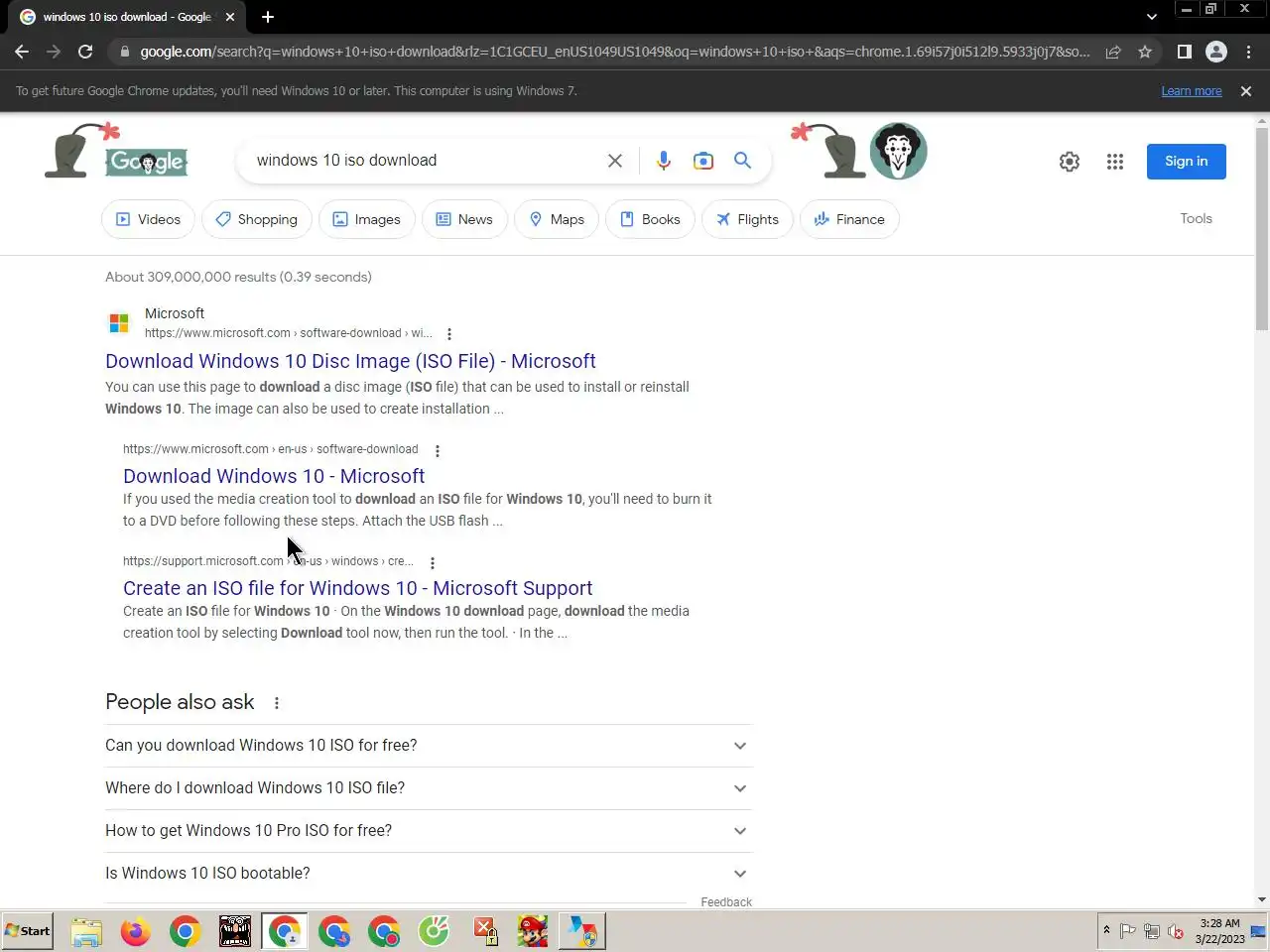1270x952 pixels.
Task: Switch to the Books results tab
Action: [x=651, y=219]
